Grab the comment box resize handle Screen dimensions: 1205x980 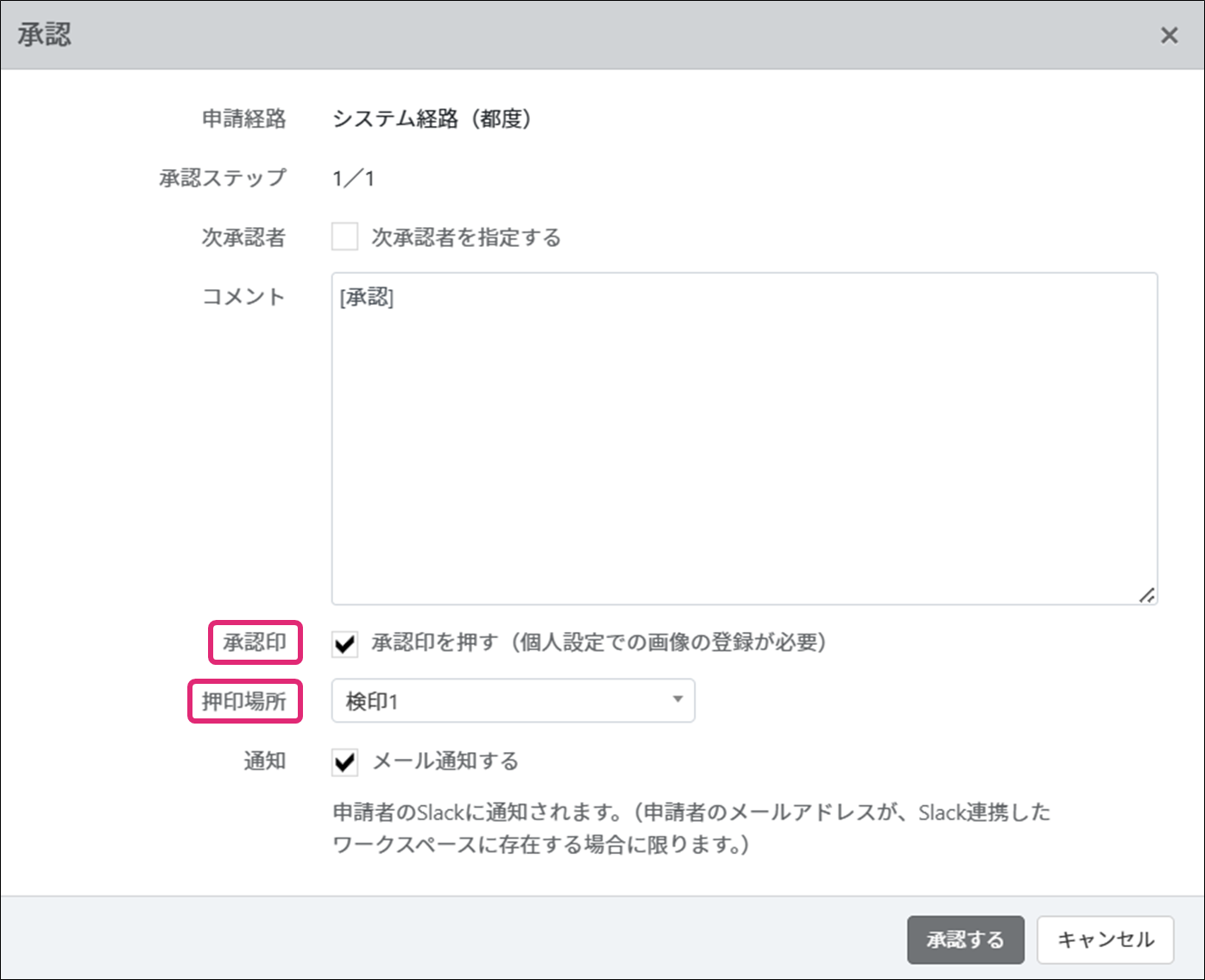click(1146, 595)
